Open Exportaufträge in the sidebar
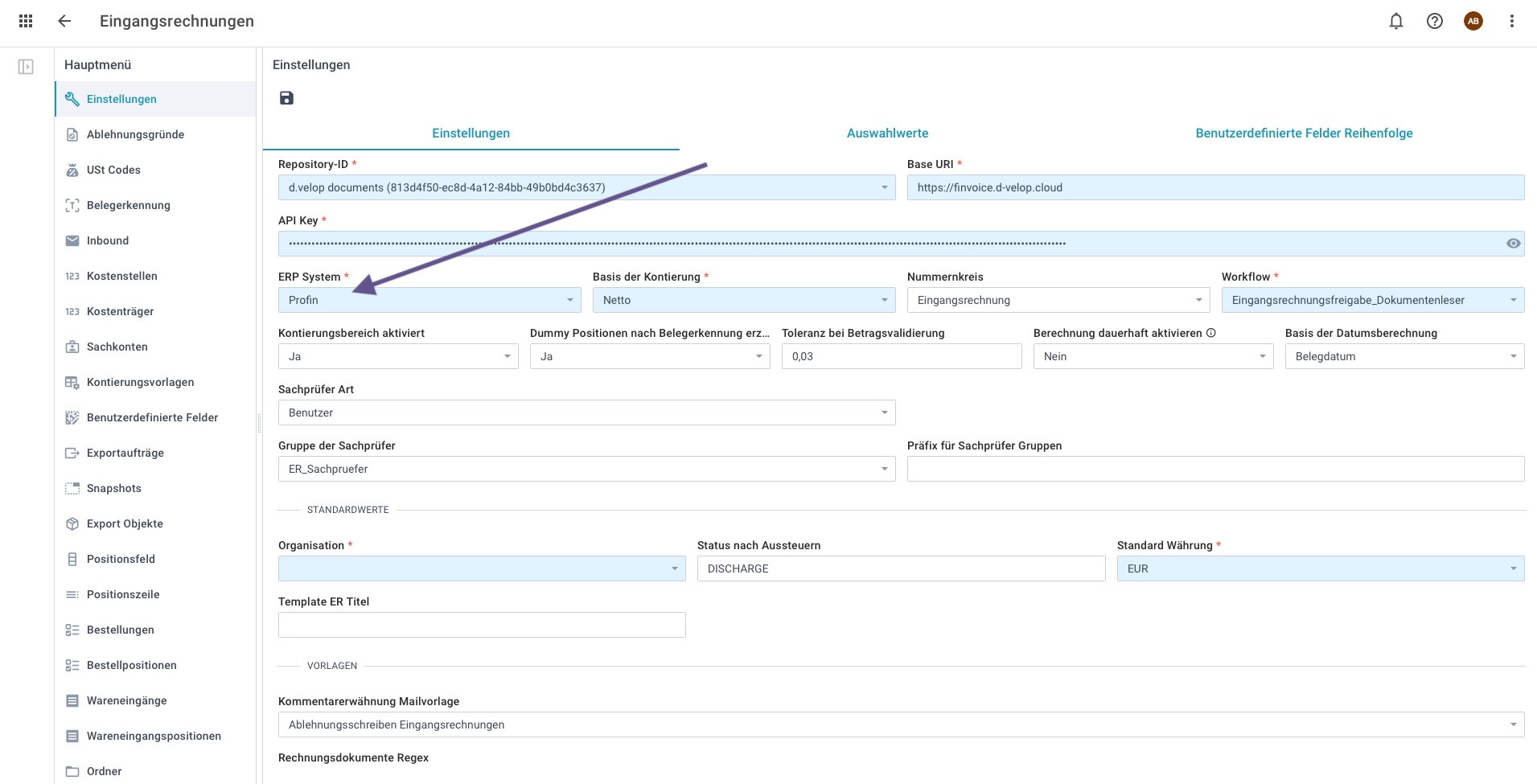 point(125,453)
